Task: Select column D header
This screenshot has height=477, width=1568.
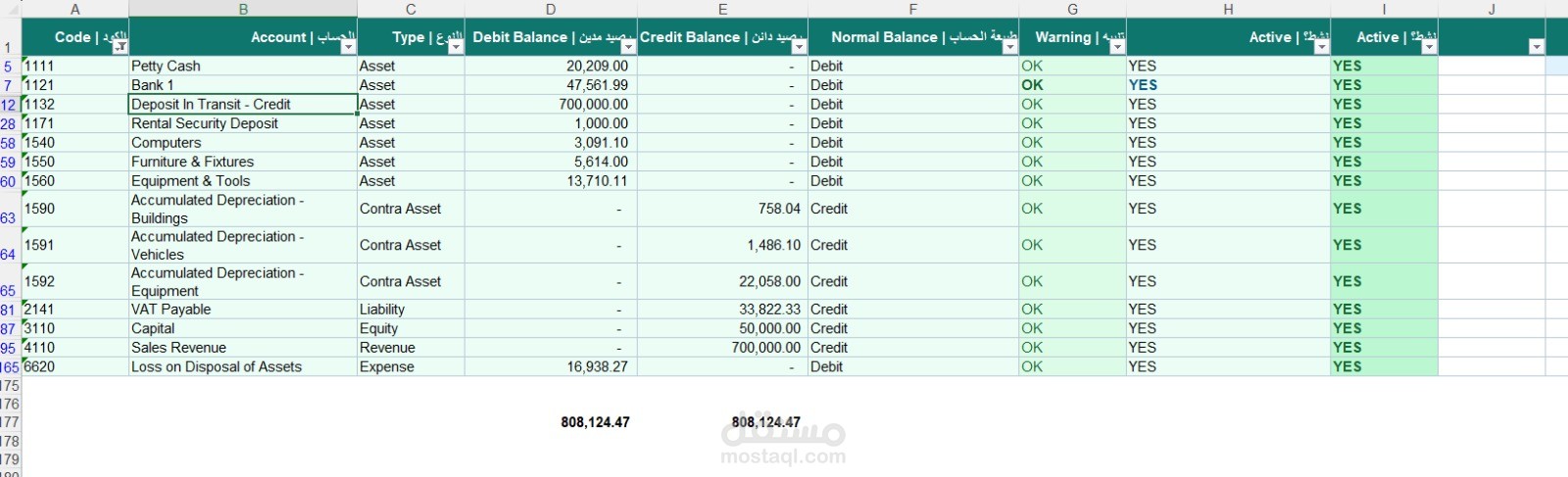Action: 551,9
